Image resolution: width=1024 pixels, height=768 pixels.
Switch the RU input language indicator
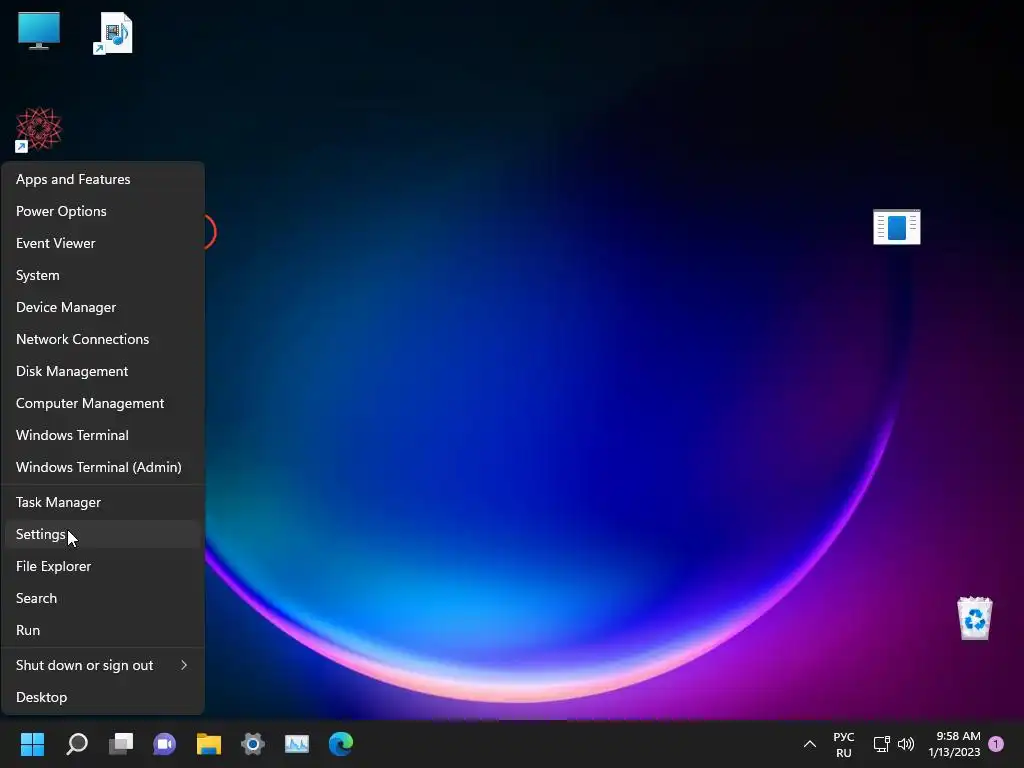click(x=844, y=744)
